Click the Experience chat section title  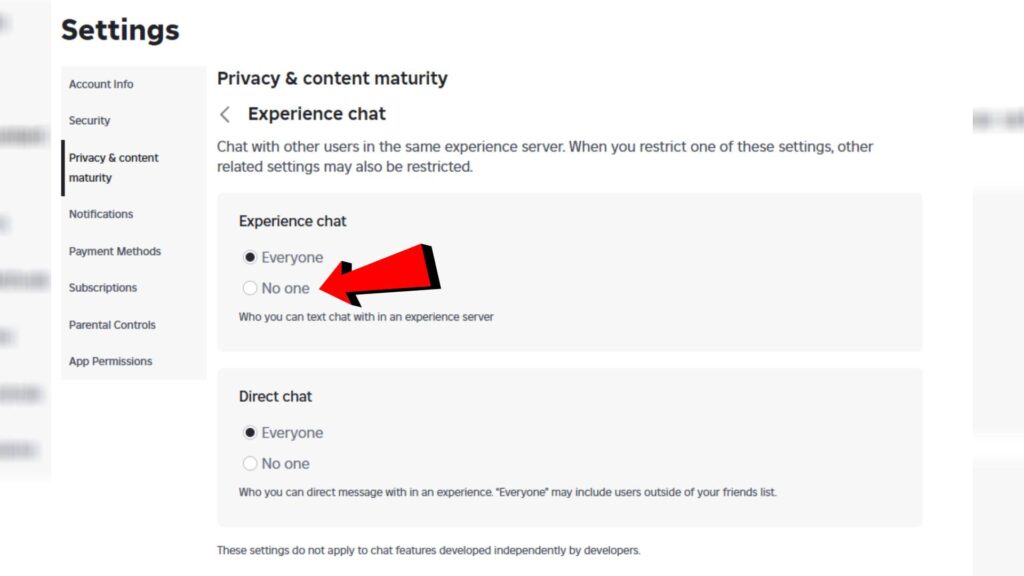(x=292, y=221)
